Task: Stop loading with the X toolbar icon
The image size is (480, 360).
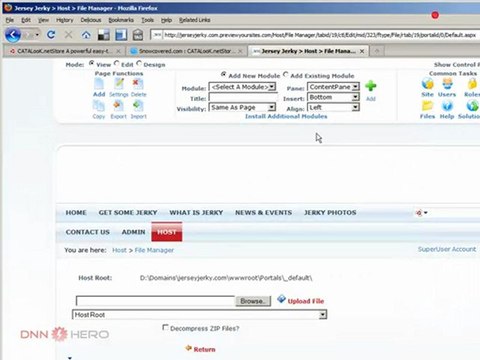Action: 69,34
